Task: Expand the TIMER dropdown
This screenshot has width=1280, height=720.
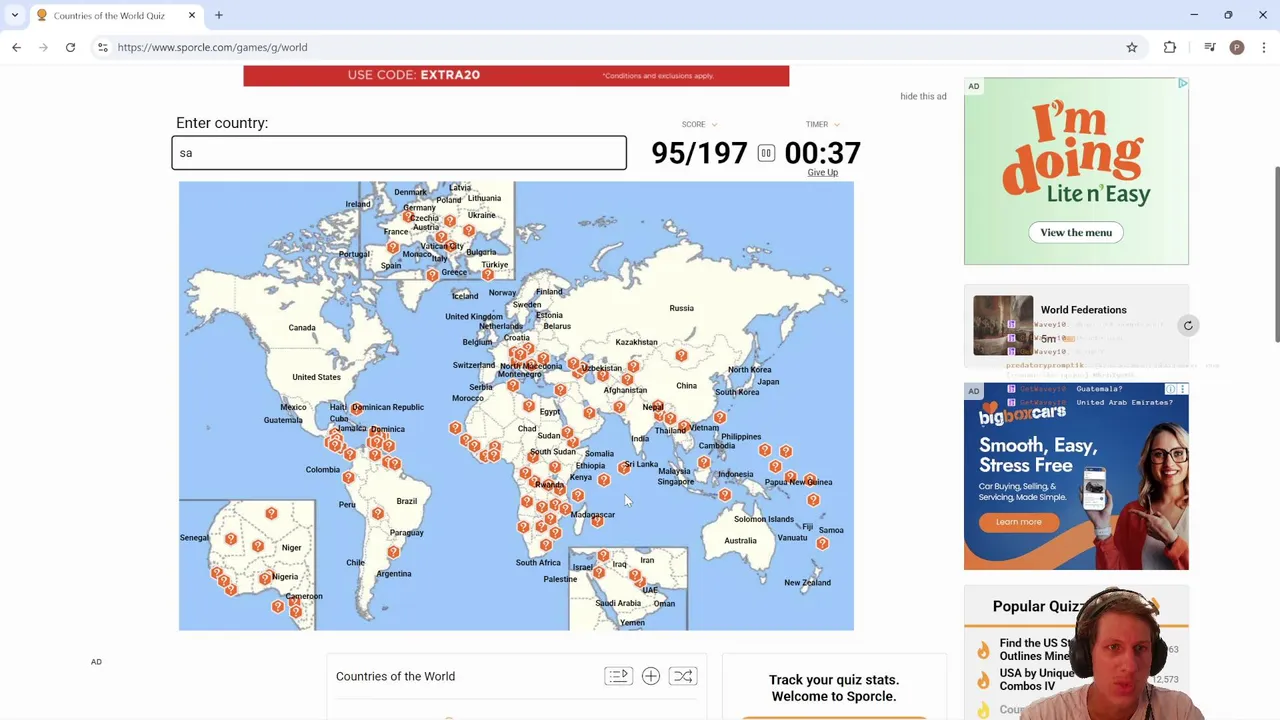Action: point(822,124)
